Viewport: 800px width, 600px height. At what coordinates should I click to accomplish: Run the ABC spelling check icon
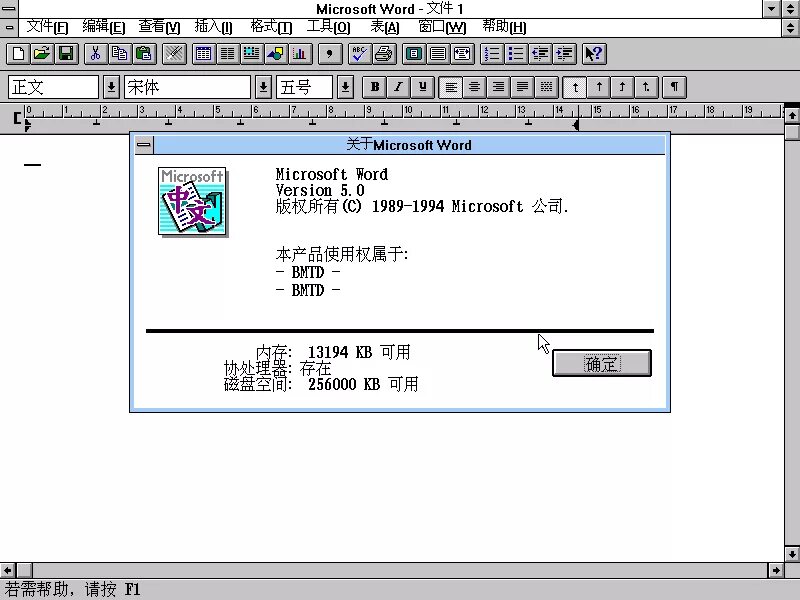click(359, 54)
